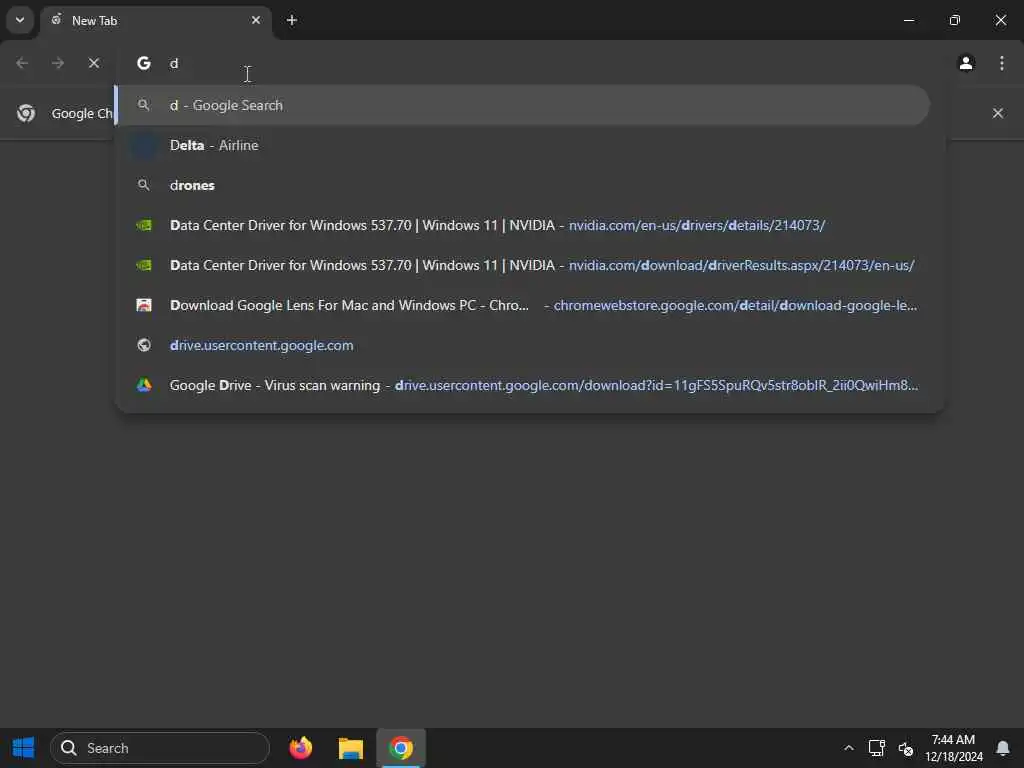
Task: Click the Google Drive triangle icon
Action: pos(144,385)
